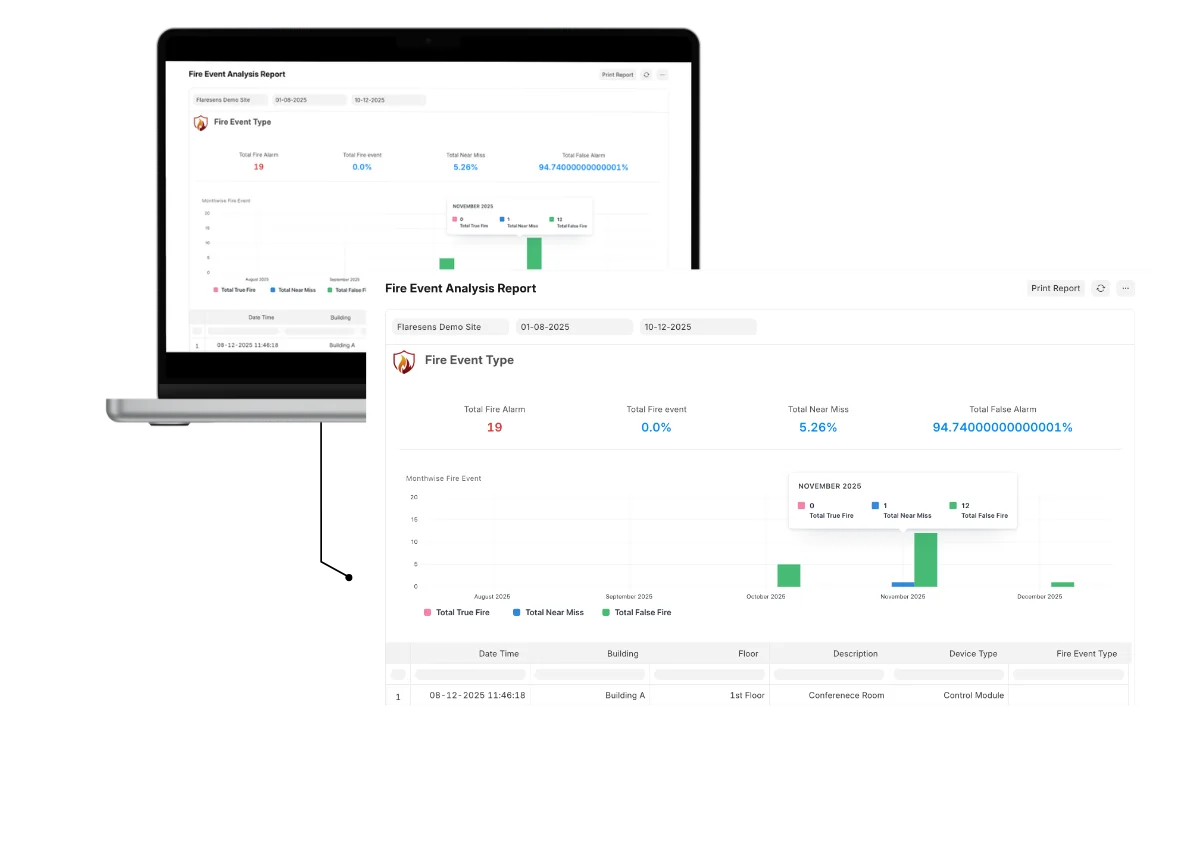Click the Total Fire Alarm value 19
Screen dimensions: 1200x860
point(494,427)
